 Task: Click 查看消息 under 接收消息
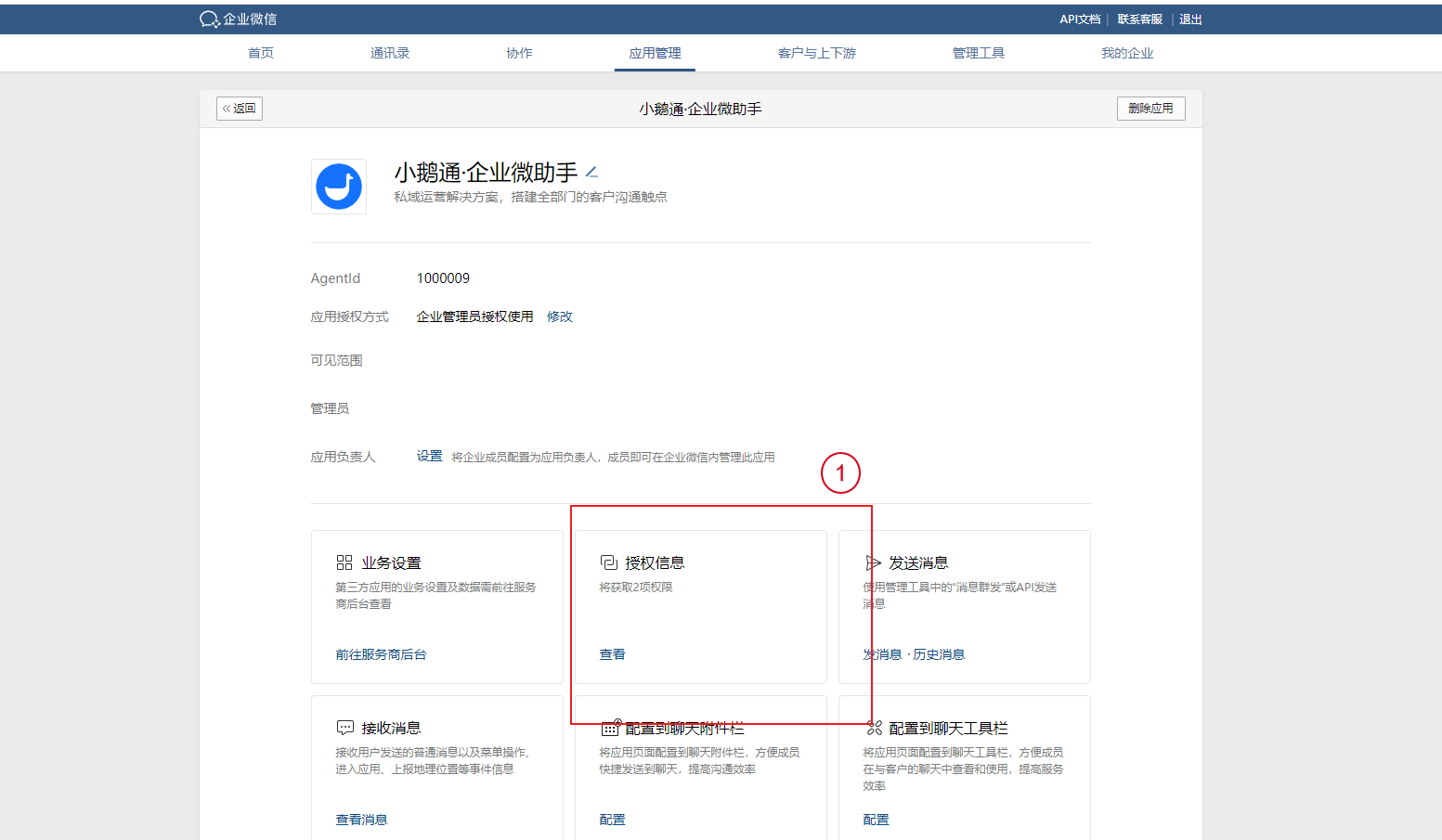tap(361, 820)
